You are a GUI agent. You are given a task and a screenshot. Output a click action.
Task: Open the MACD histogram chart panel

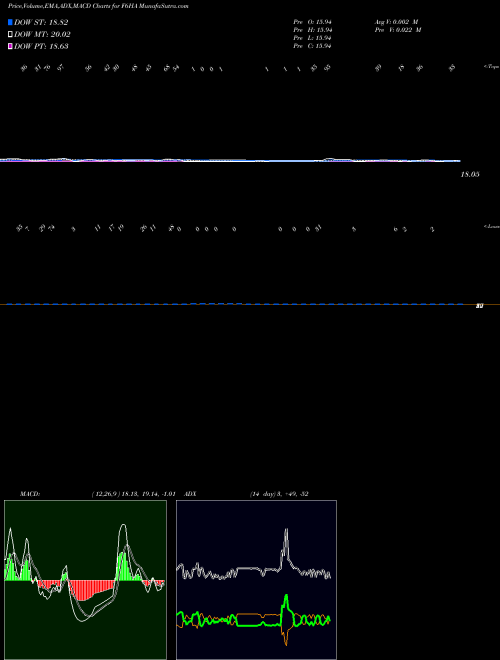85,580
